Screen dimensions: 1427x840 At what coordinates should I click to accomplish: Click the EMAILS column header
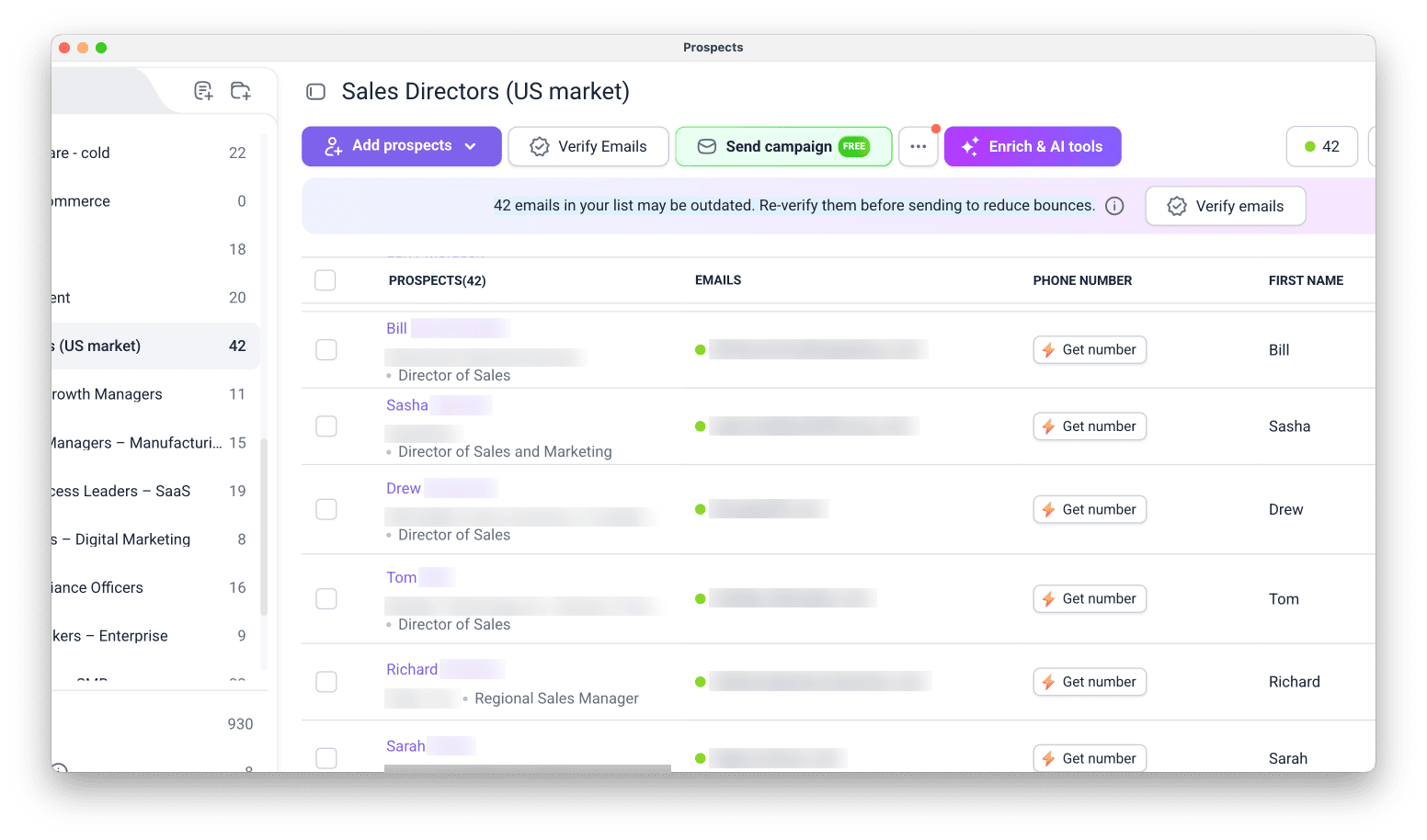tap(718, 280)
